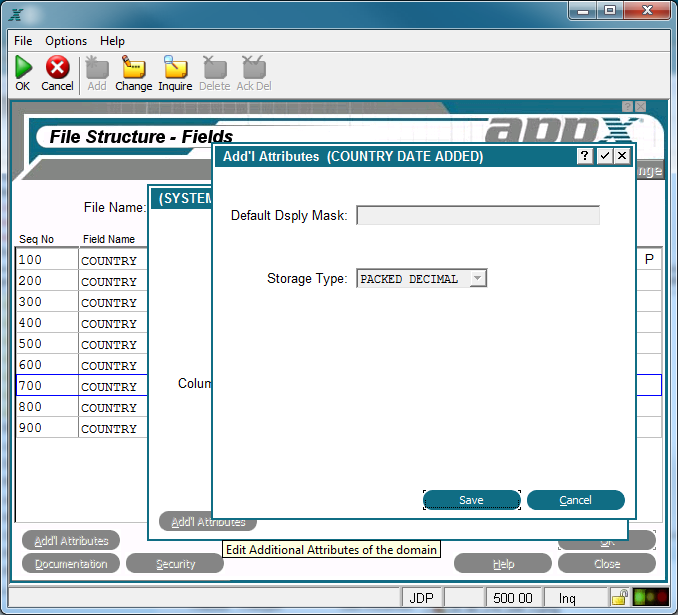Click COUNTRY field name in row 900
Image resolution: width=678 pixels, height=615 pixels.
click(109, 429)
